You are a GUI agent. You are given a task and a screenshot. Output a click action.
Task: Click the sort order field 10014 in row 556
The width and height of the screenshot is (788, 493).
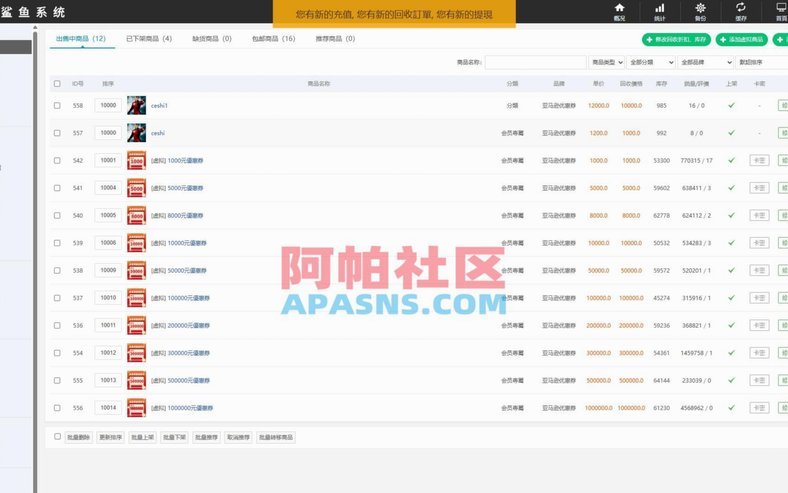click(108, 408)
